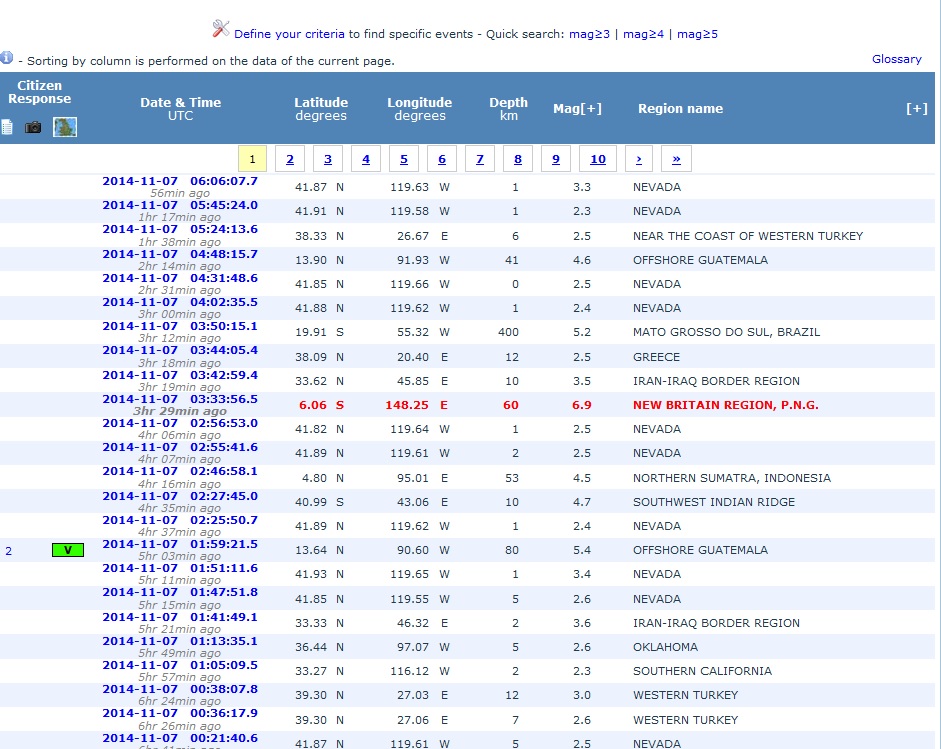941x749 pixels.
Task: Click magnitude 6.9 value
Action: 582,405
